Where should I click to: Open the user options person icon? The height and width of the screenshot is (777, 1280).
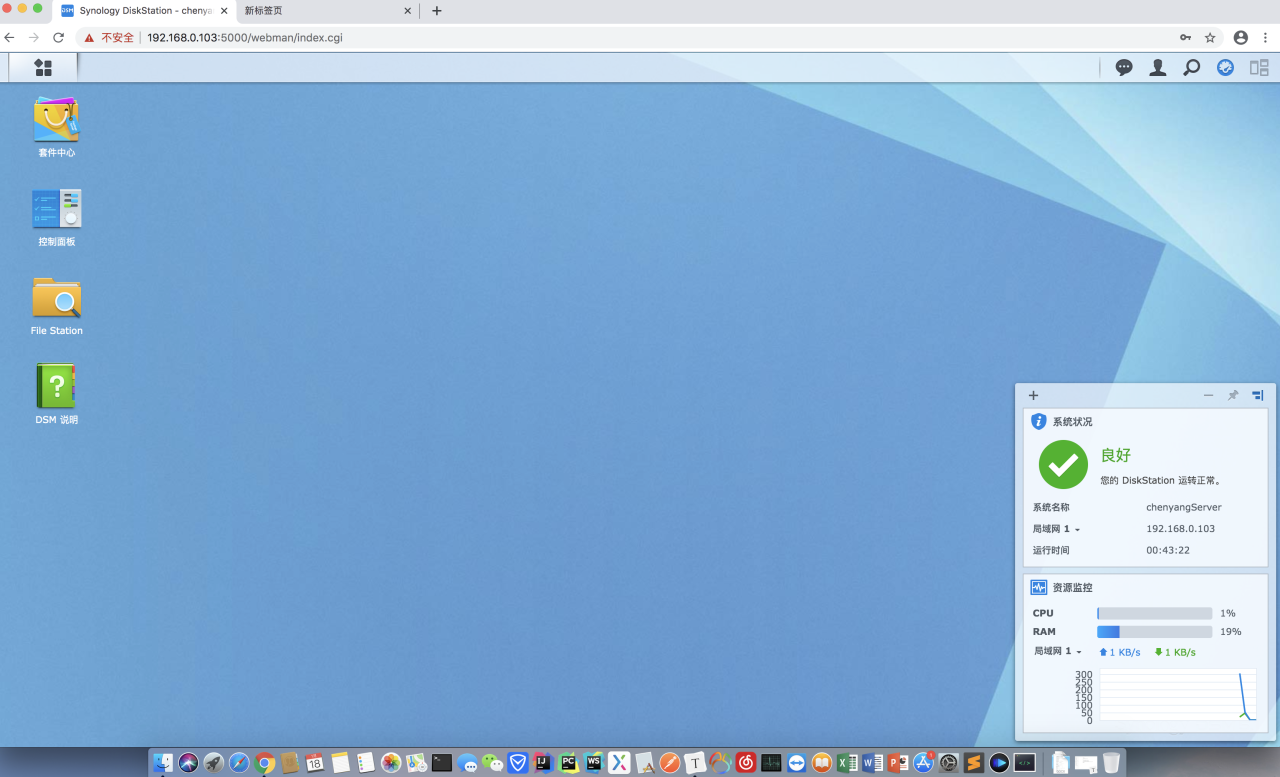(x=1158, y=68)
